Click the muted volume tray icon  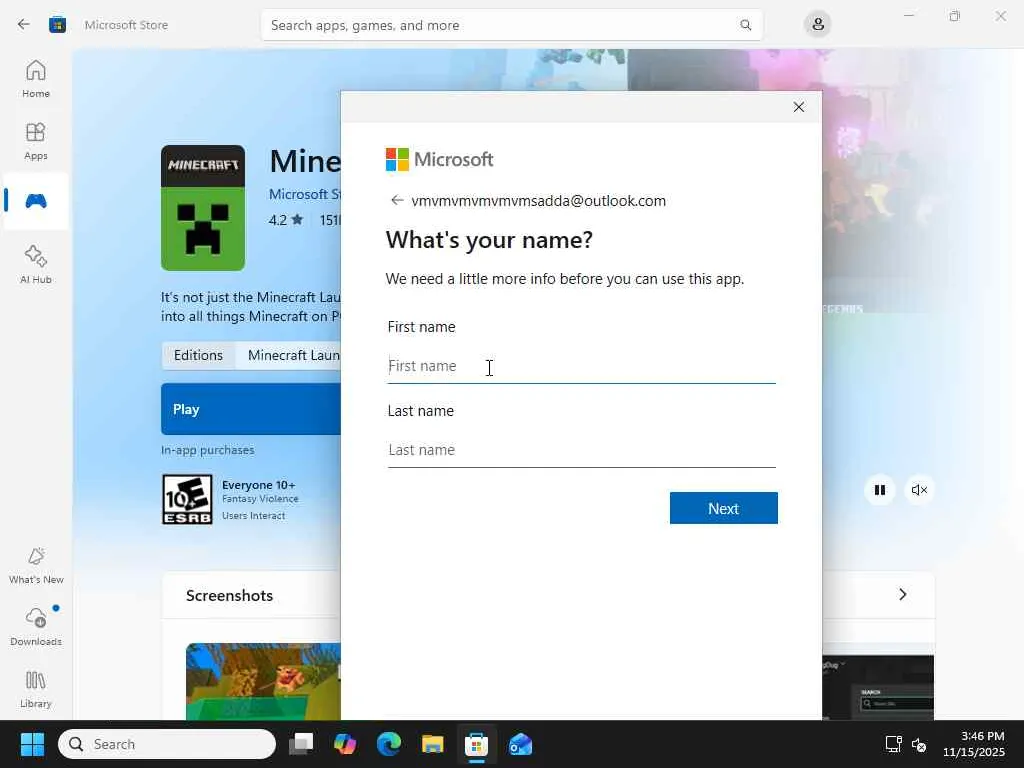(919, 744)
